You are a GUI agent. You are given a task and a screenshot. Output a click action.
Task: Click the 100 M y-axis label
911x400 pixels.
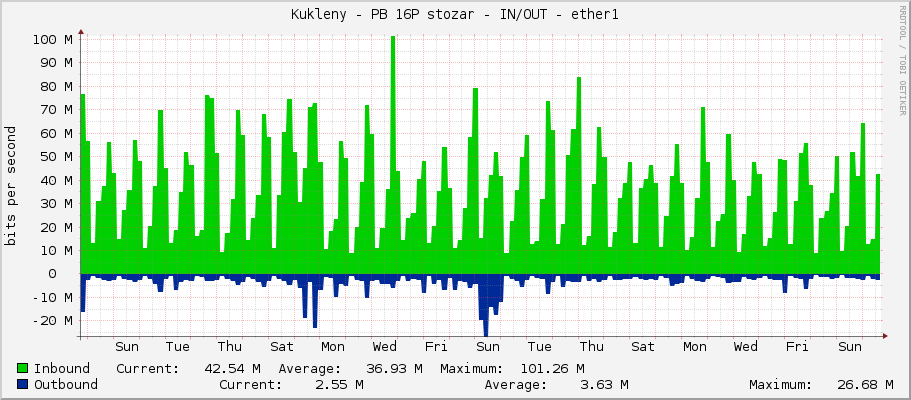tap(52, 40)
